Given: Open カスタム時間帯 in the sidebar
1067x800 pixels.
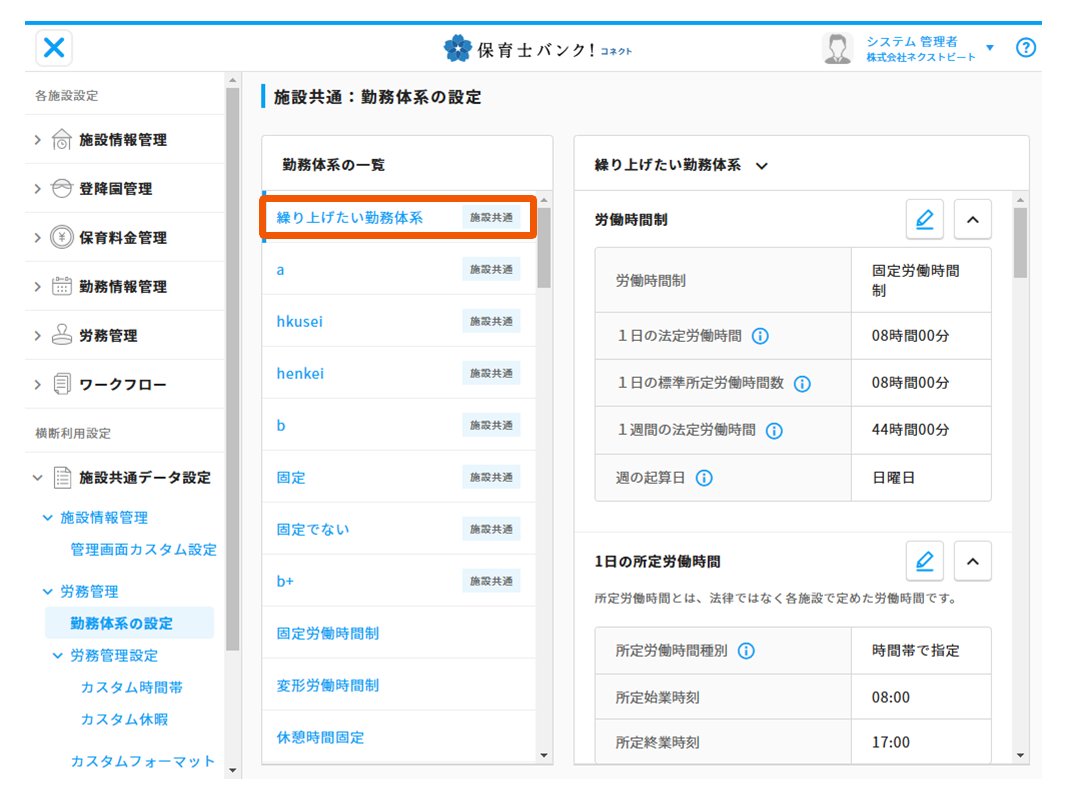Looking at the screenshot, I should pyautogui.click(x=131, y=688).
